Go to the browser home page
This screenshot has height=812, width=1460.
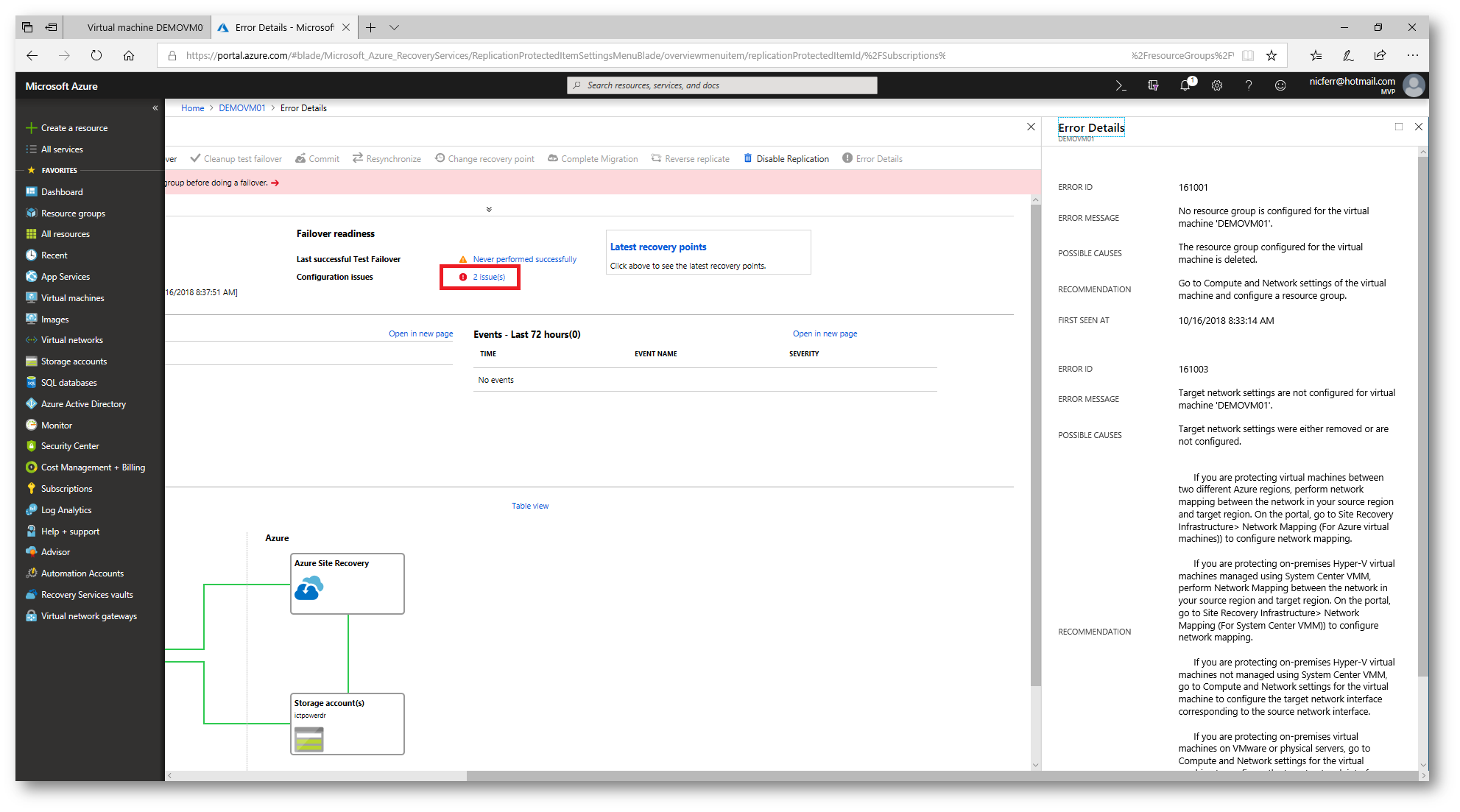[129, 56]
